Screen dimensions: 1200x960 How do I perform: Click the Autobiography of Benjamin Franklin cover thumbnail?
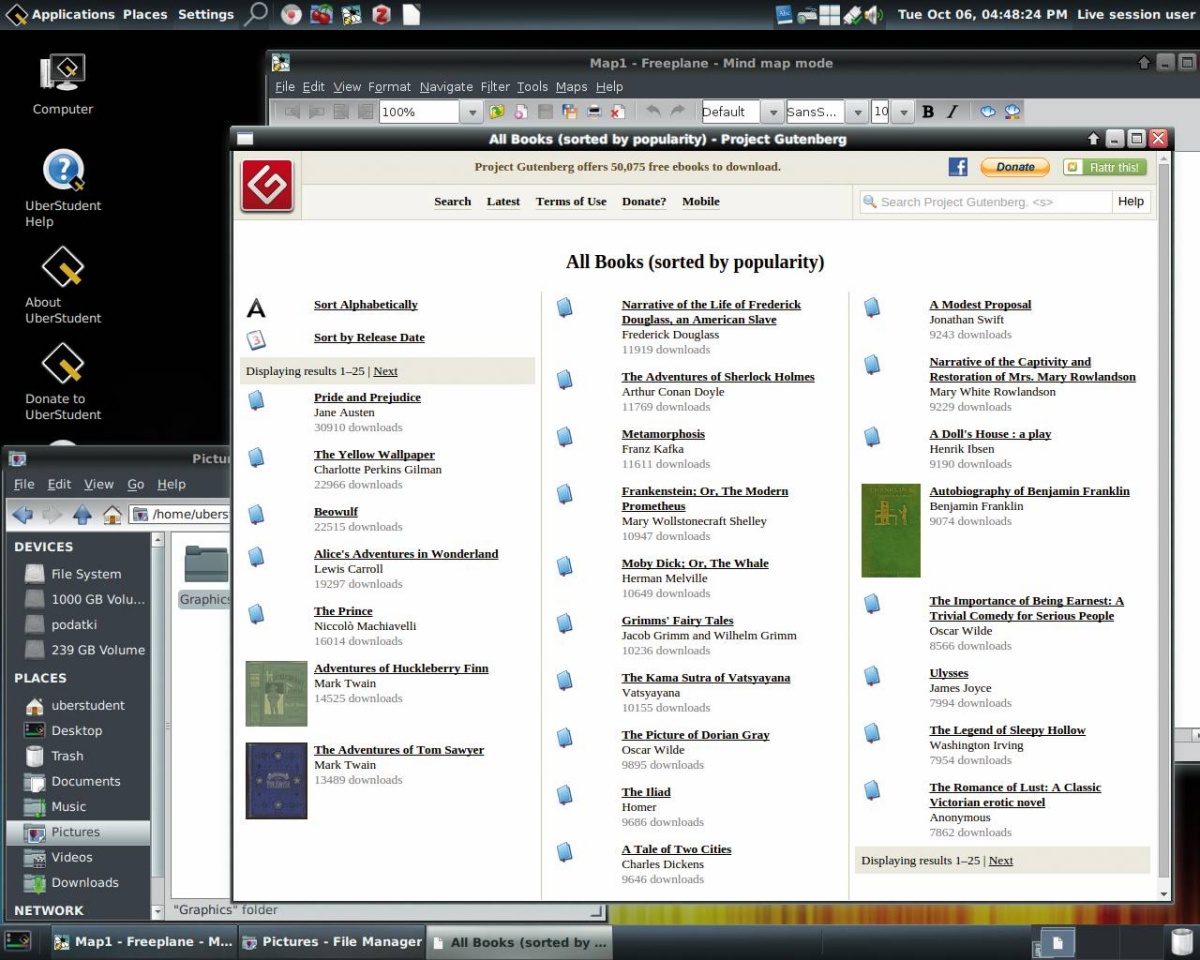click(x=891, y=531)
